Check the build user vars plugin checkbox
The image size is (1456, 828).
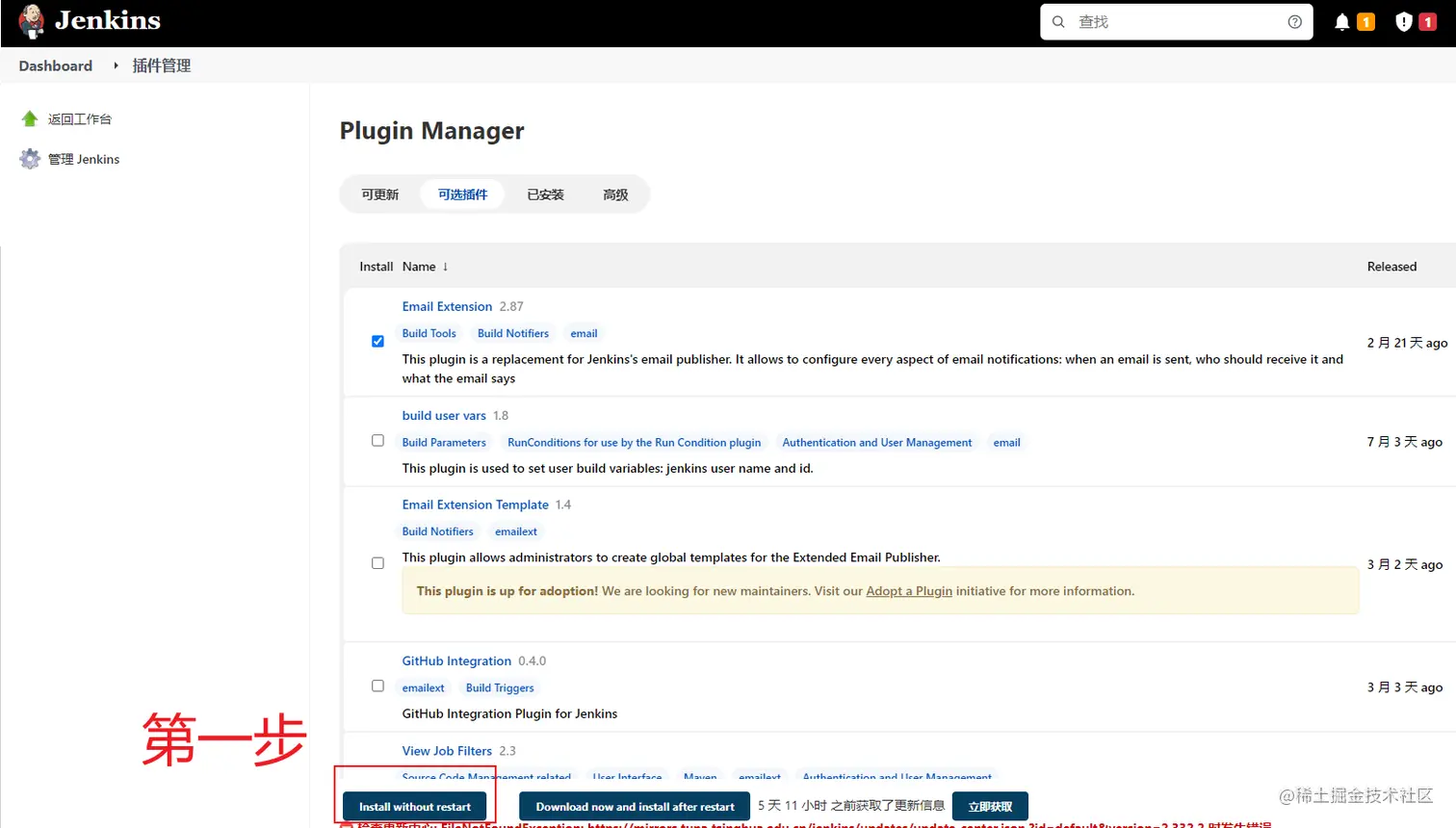[x=377, y=440]
